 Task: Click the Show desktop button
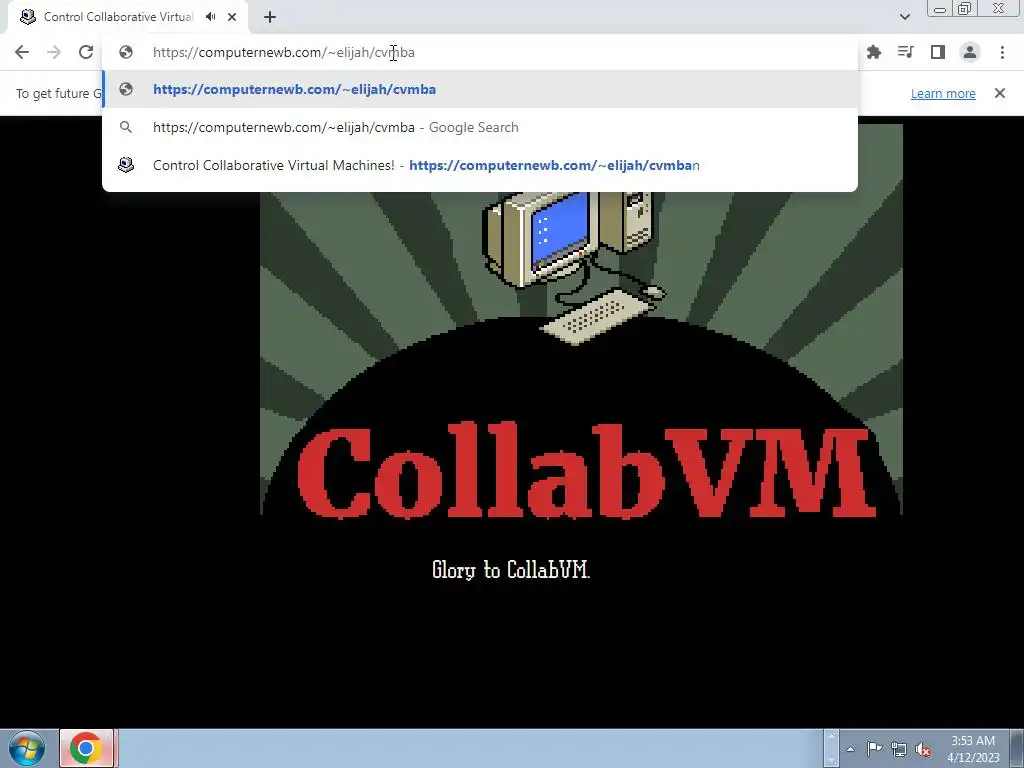(x=1017, y=748)
